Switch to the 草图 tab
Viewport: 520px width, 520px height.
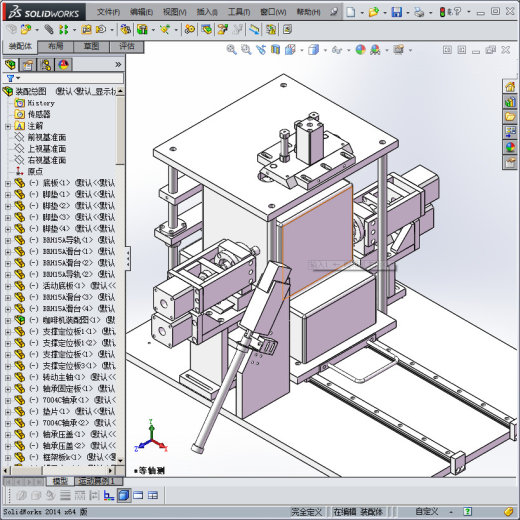[91, 46]
